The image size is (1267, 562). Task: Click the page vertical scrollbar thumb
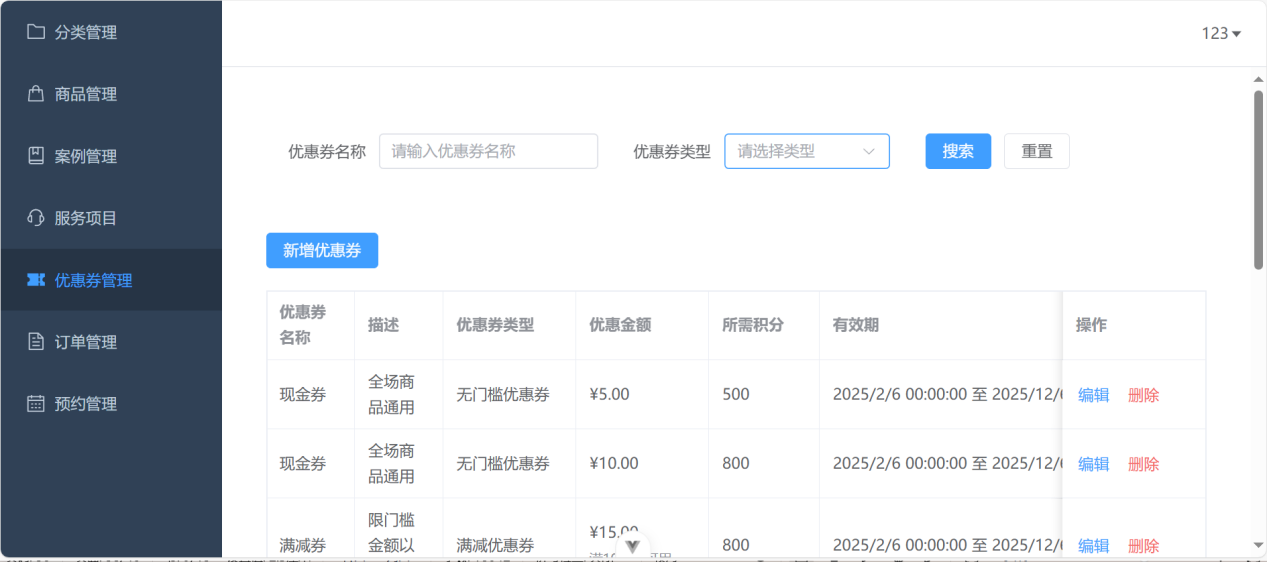click(1258, 180)
